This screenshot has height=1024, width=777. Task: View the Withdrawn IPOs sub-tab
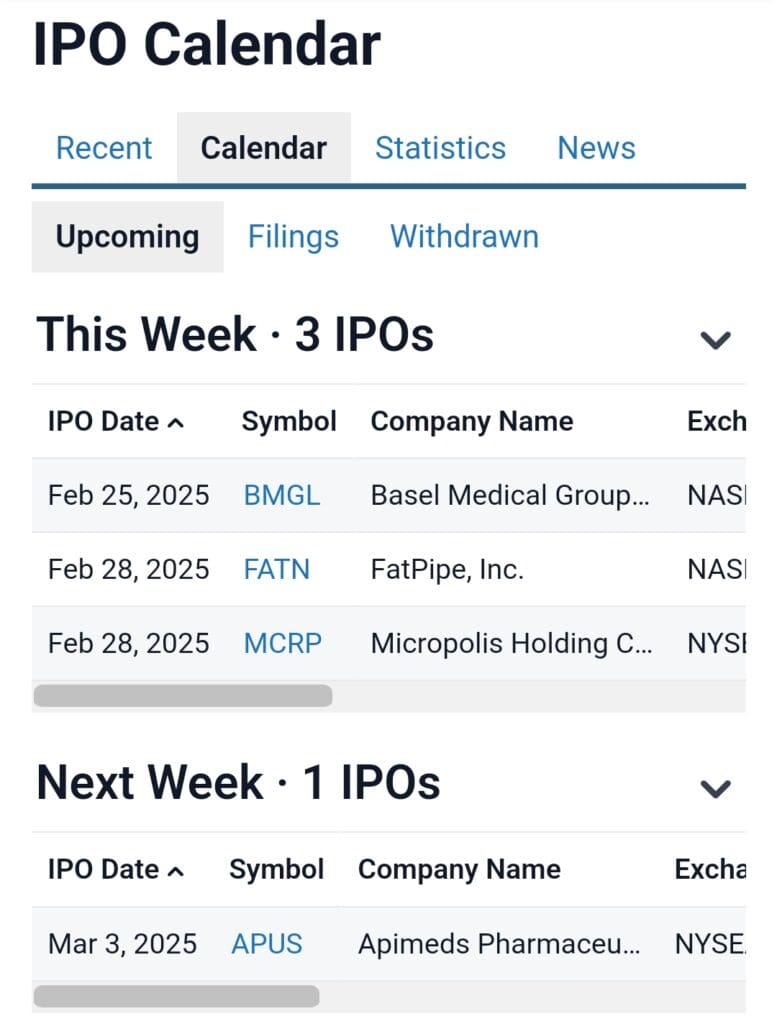pos(464,237)
